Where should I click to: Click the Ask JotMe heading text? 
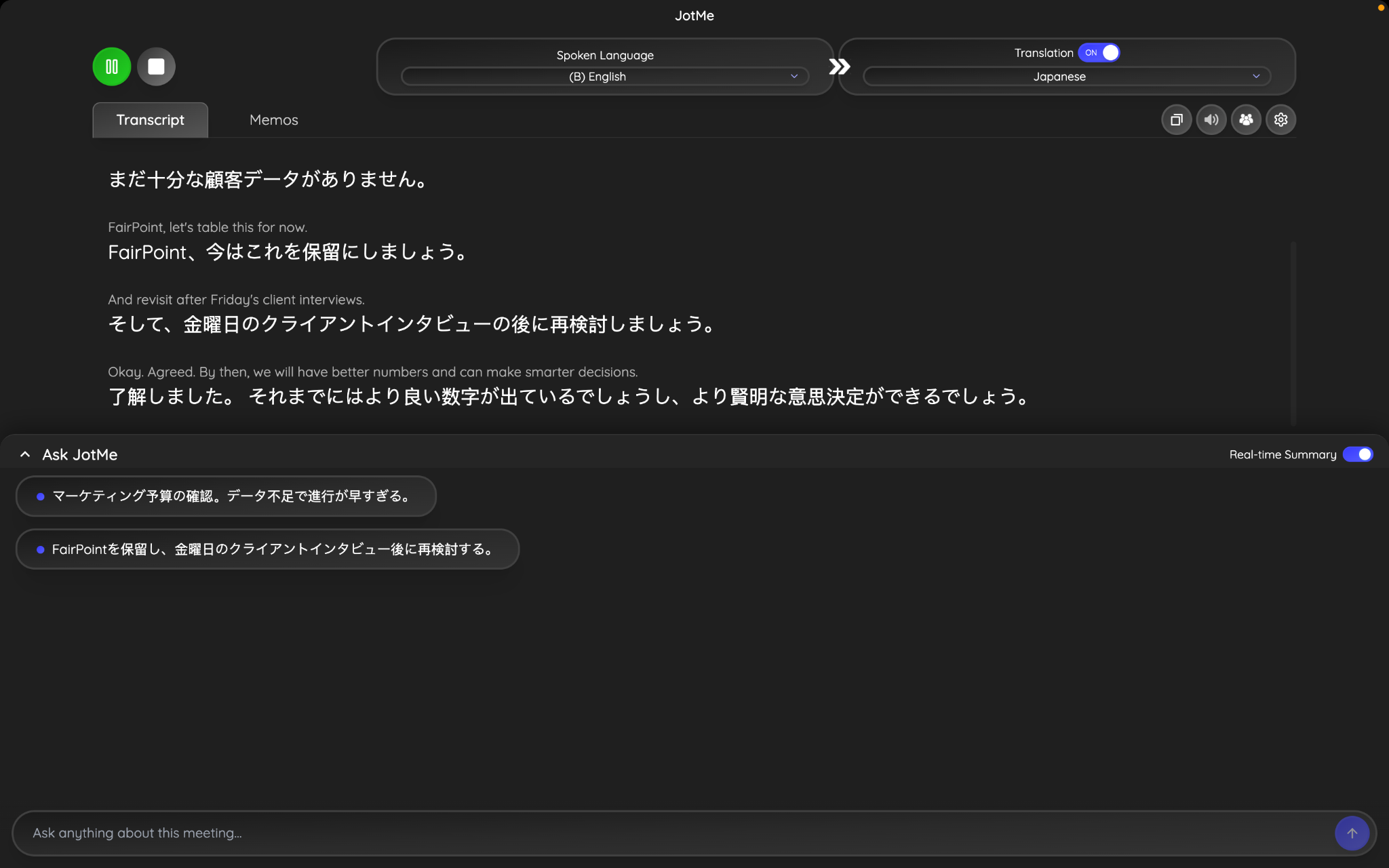[x=80, y=454]
